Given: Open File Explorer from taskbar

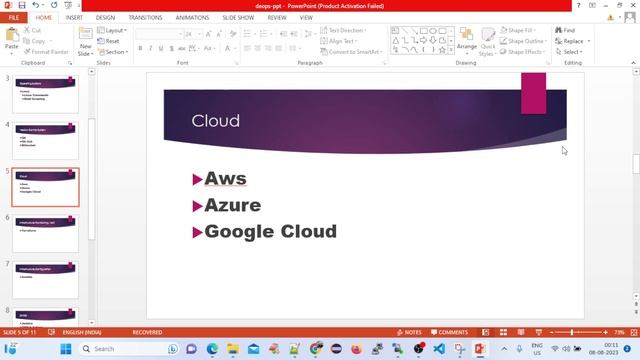Looking at the screenshot, I should point(233,349).
